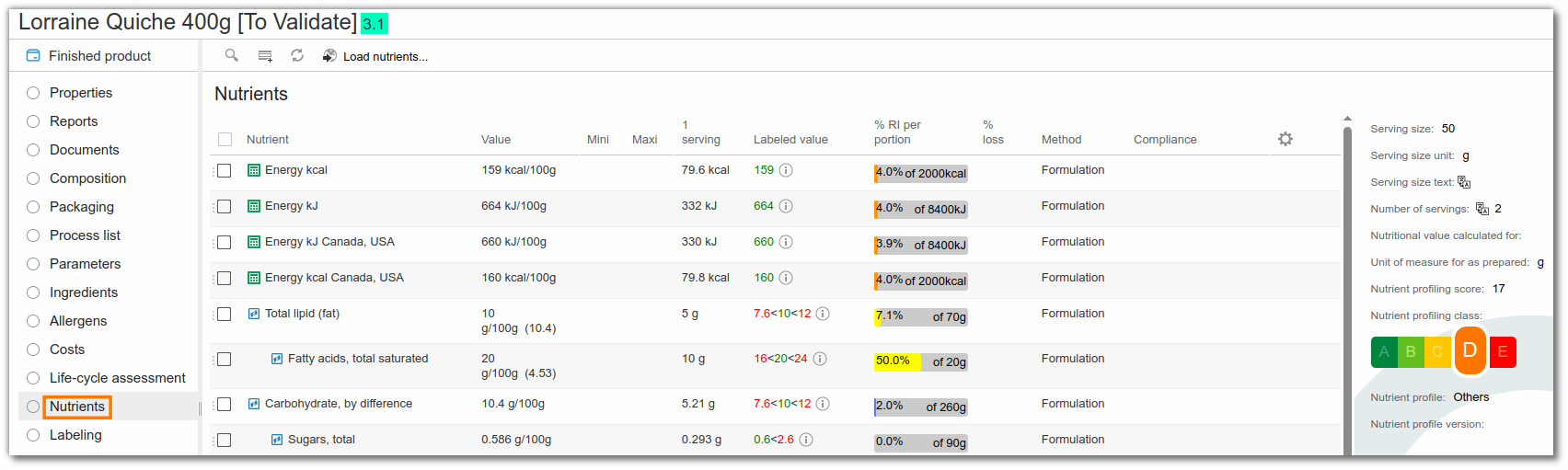Click the translate icon beside Serving size text
This screenshot has width=1568, height=470.
tap(1464, 182)
